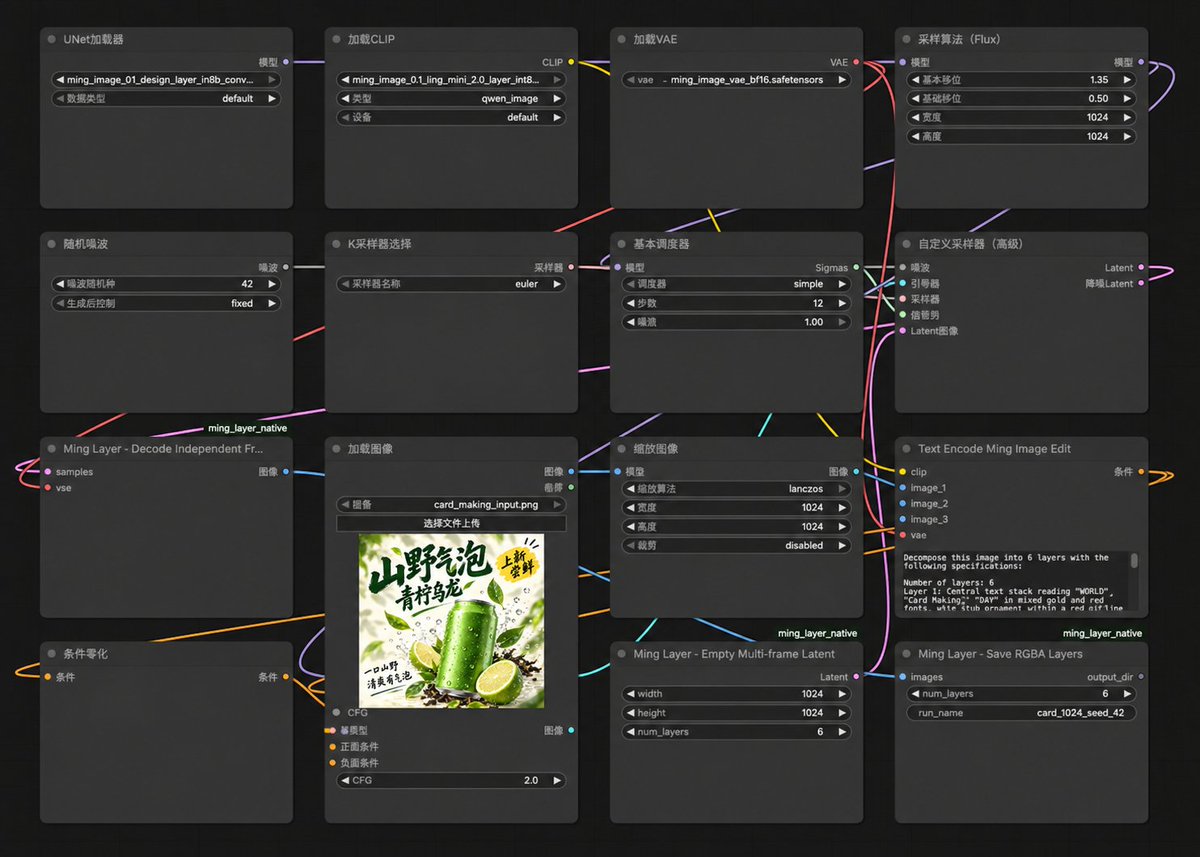Increase num_layers in Empty Multi-frame Latent node
This screenshot has width=1200, height=857.
click(x=843, y=732)
